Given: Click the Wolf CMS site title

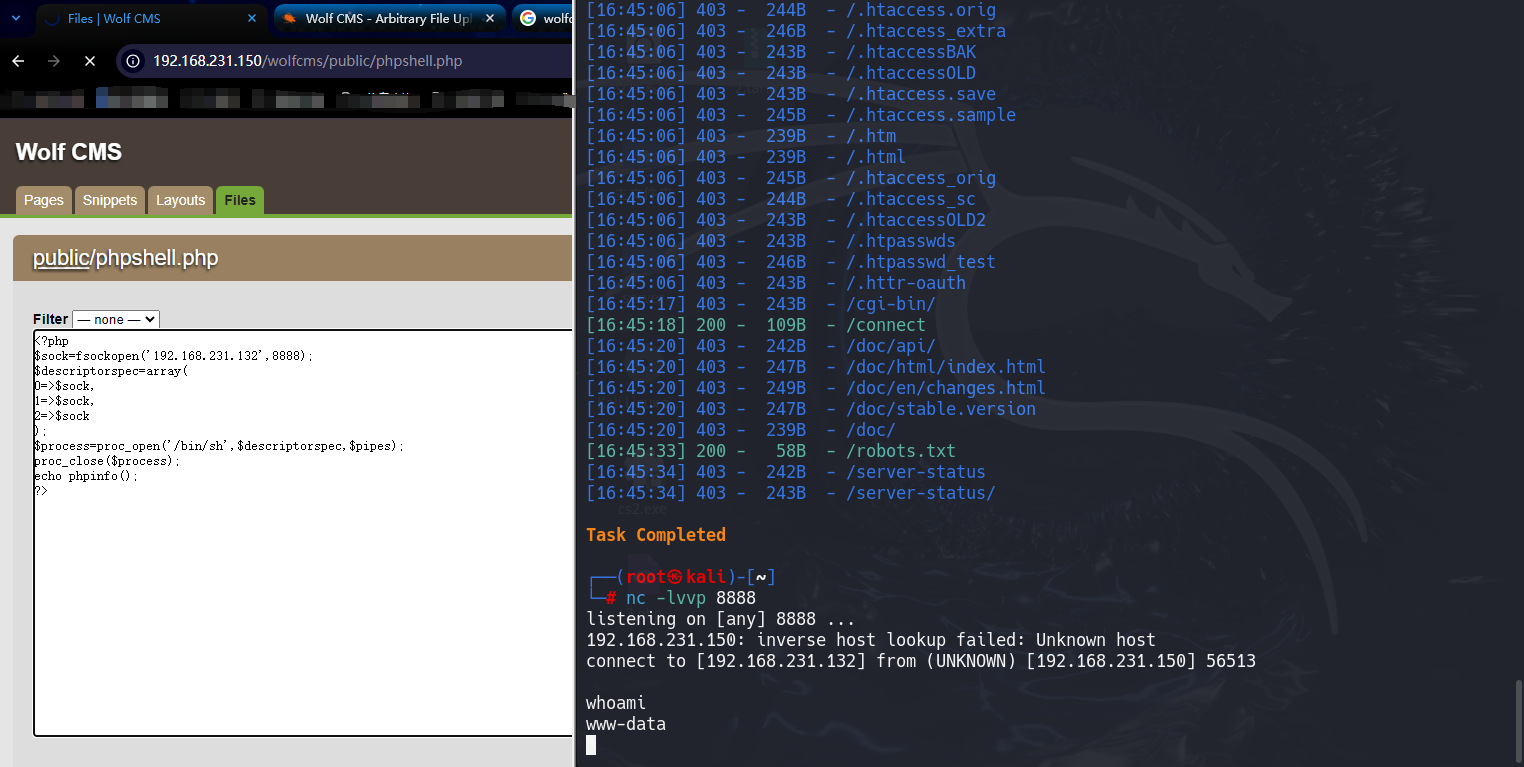Looking at the screenshot, I should pos(69,152).
